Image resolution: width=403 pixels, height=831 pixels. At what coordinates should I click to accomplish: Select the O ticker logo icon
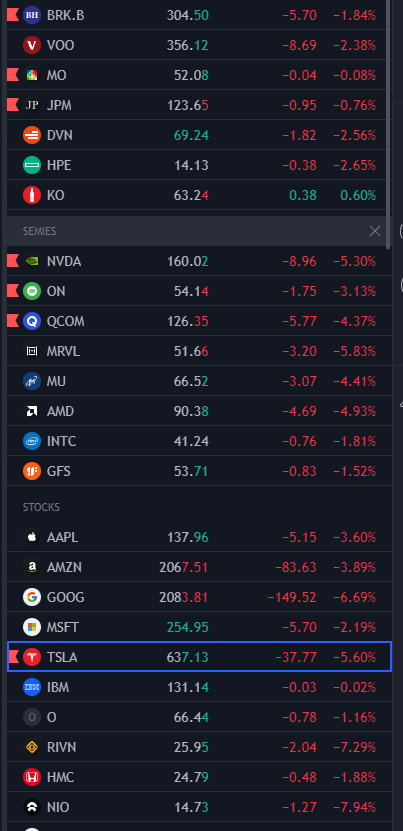32,717
